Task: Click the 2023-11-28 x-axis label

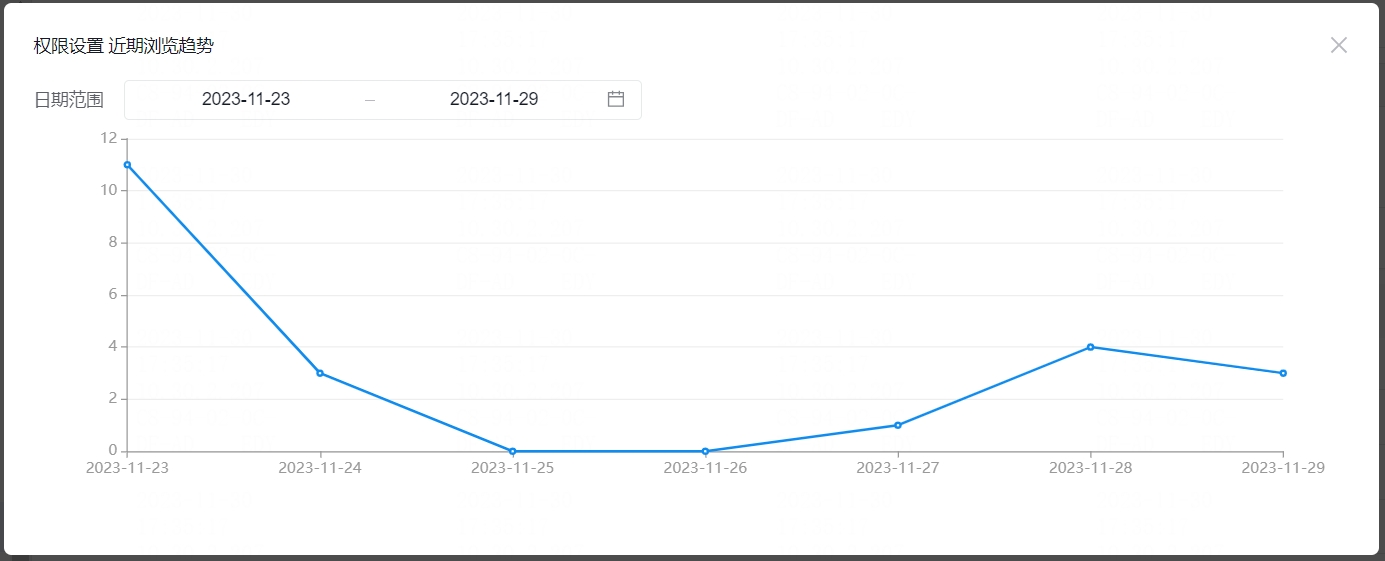Action: (x=1090, y=468)
